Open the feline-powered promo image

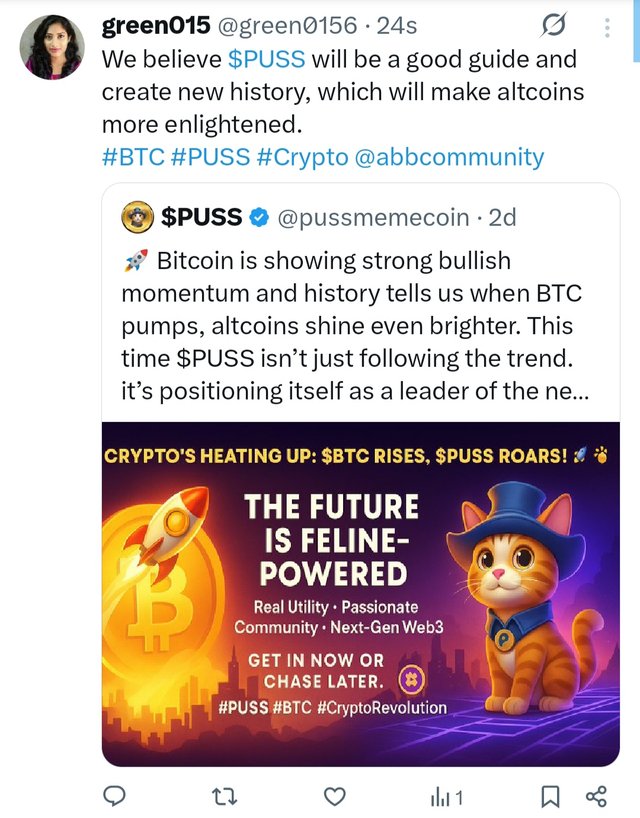pos(360,594)
